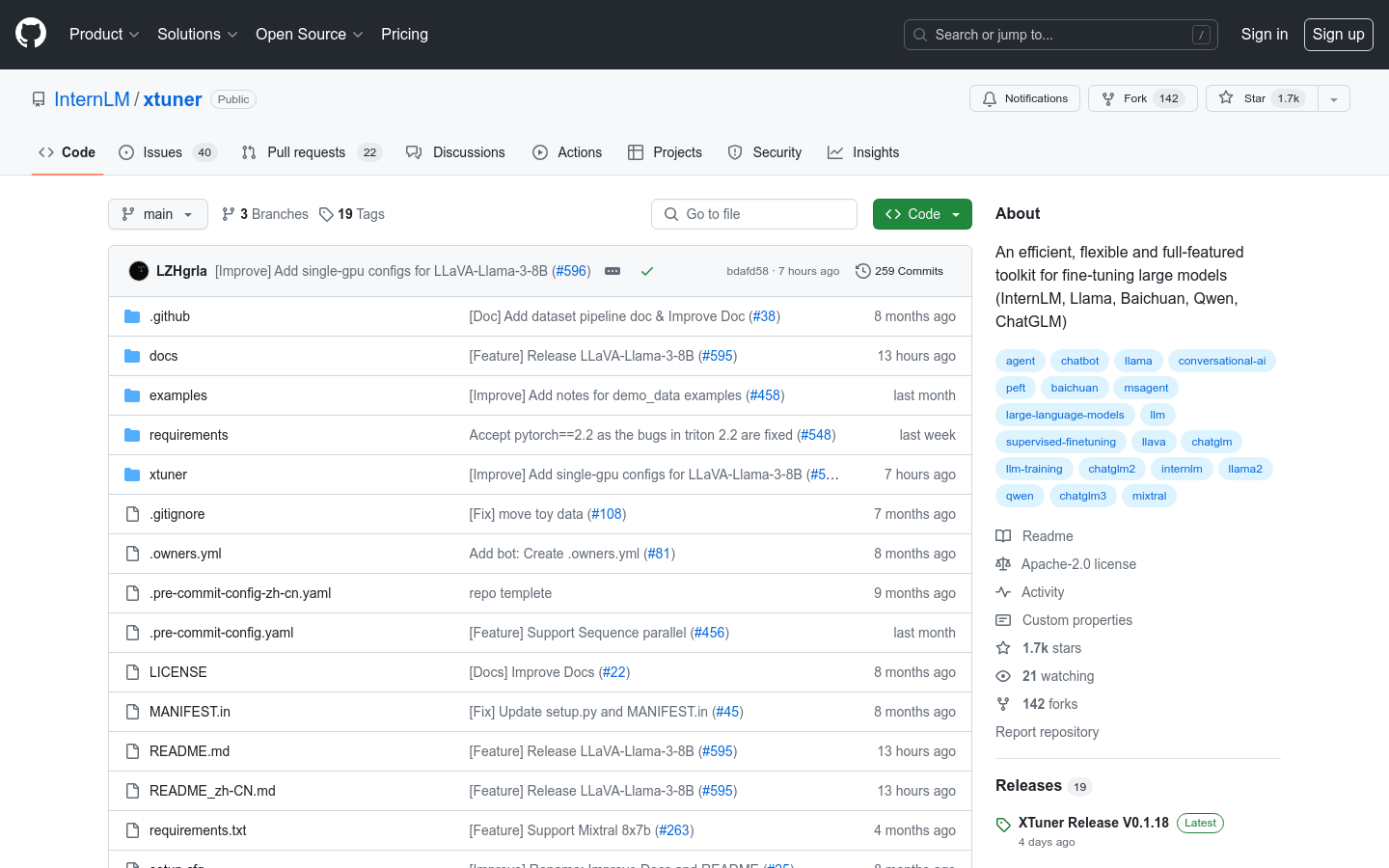
Task: Expand the commit message ellipsis
Action: 613,271
